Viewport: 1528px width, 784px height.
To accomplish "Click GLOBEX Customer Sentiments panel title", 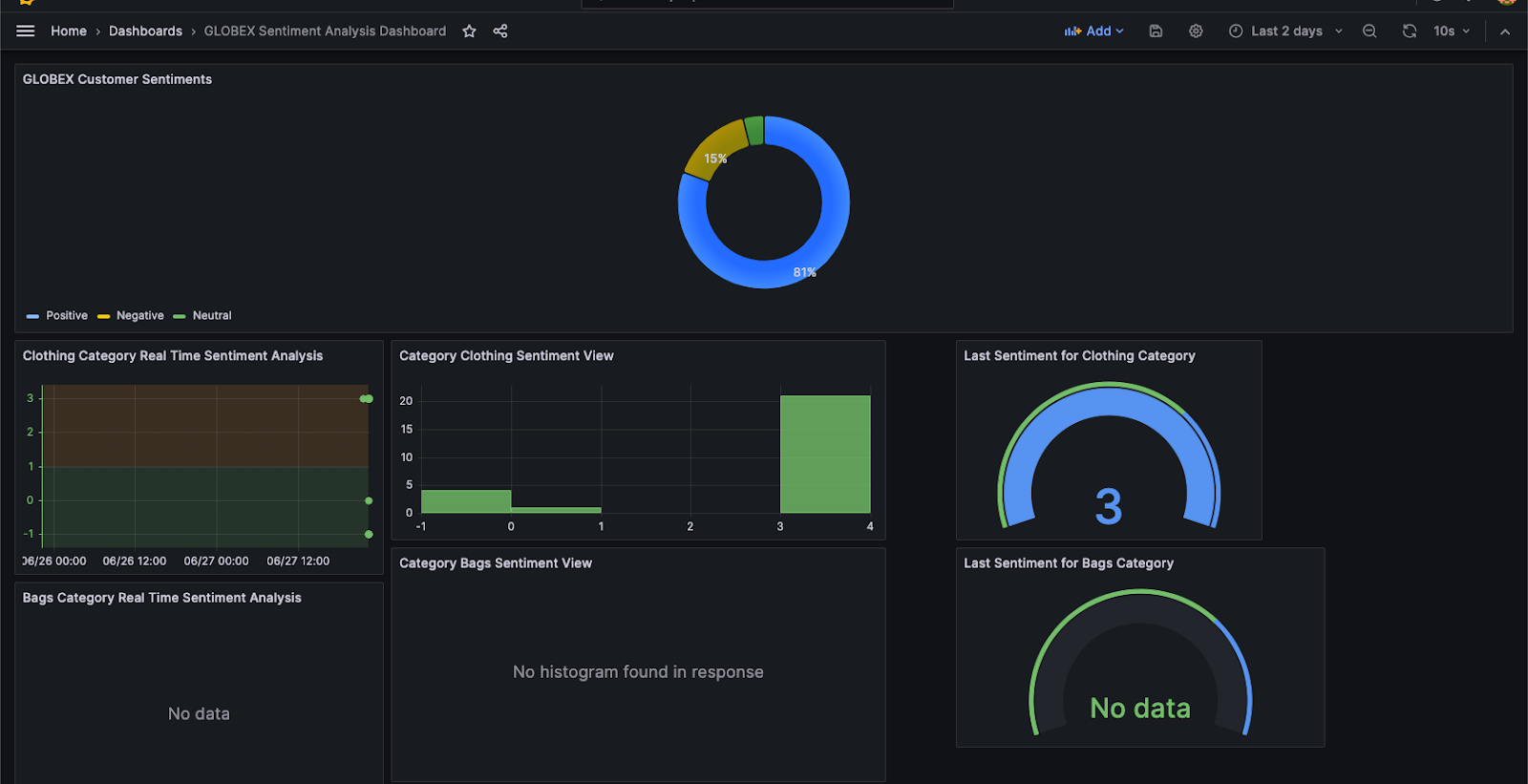I will tap(117, 79).
